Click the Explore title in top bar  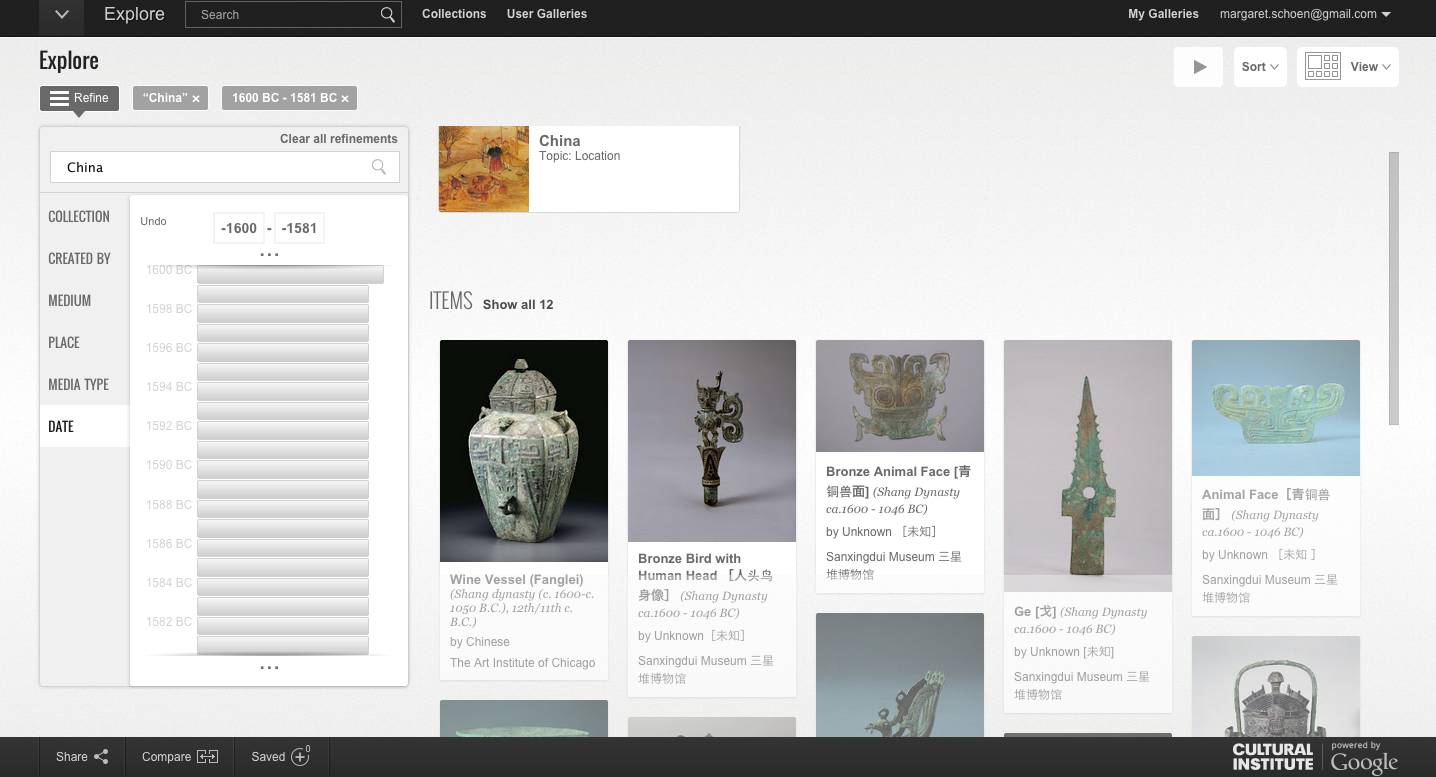coord(134,14)
